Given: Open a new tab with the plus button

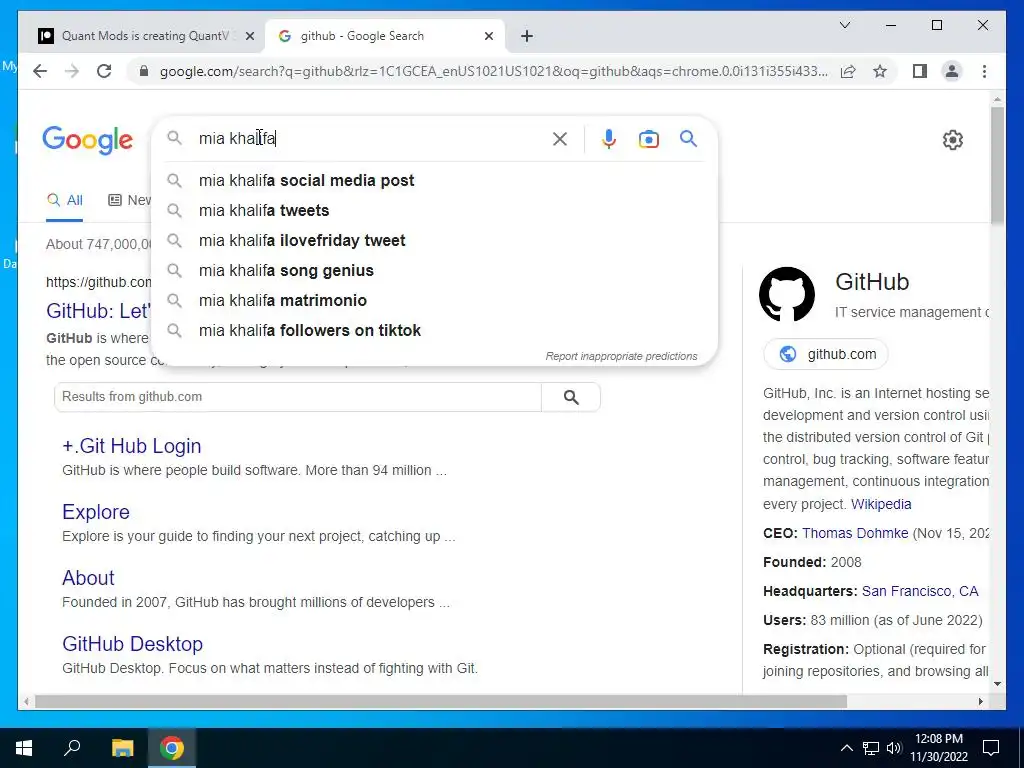Looking at the screenshot, I should pos(527,36).
